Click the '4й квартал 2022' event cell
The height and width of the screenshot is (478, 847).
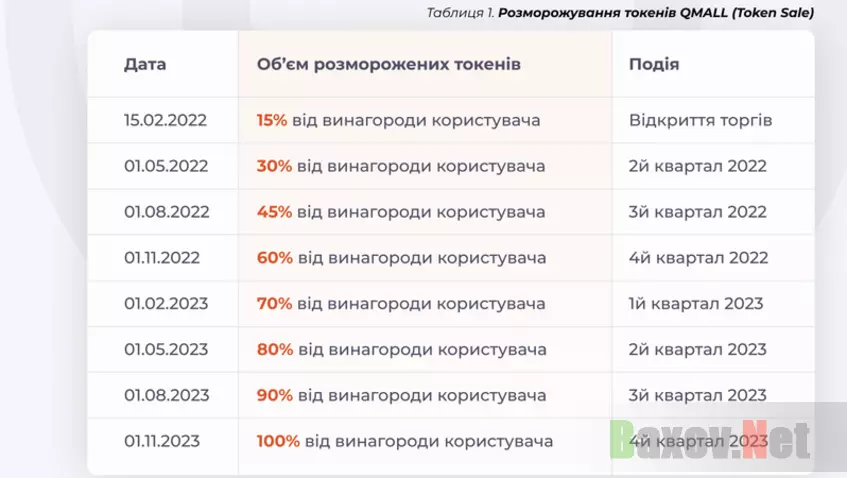point(698,258)
